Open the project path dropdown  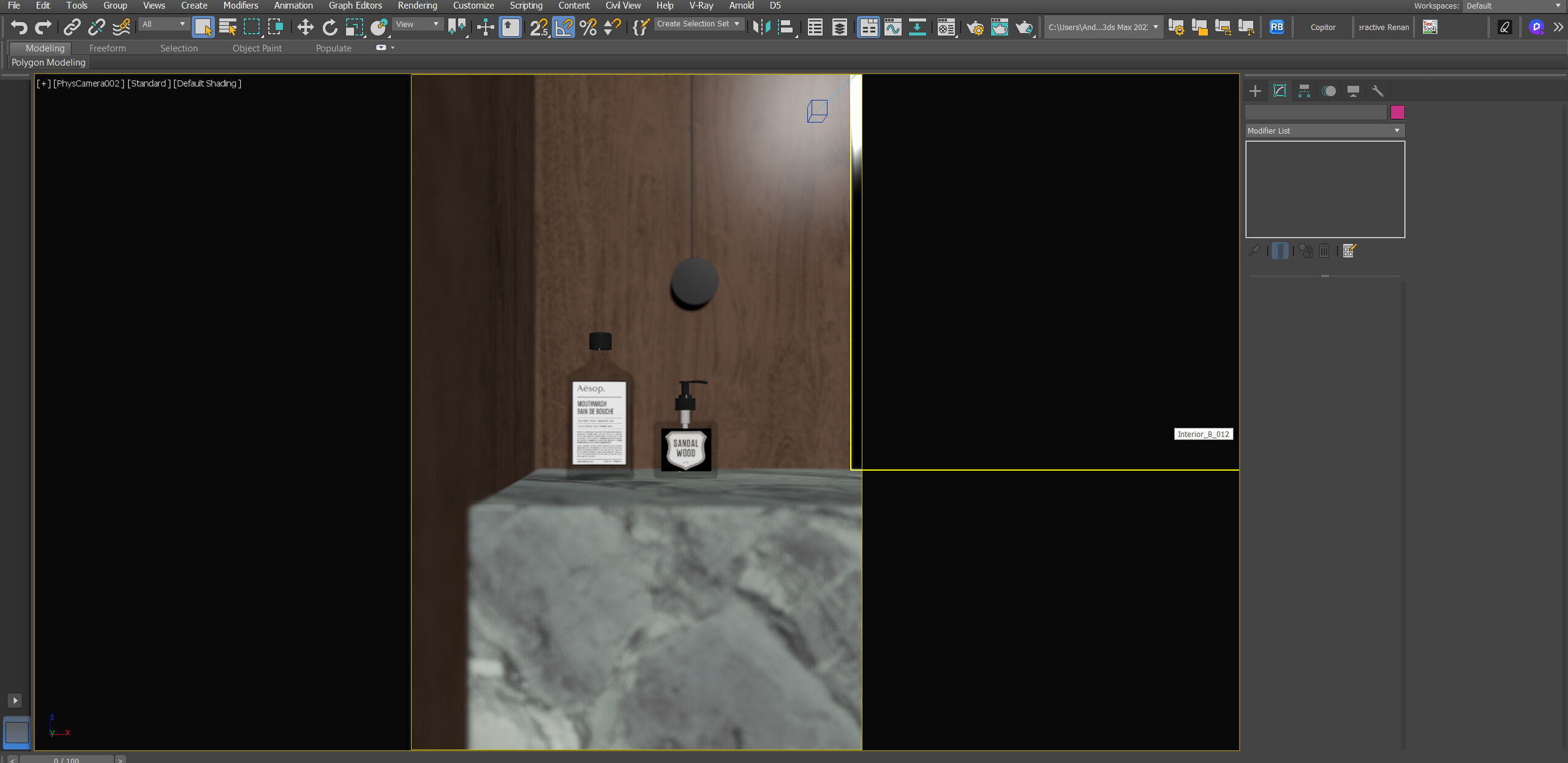(1103, 27)
